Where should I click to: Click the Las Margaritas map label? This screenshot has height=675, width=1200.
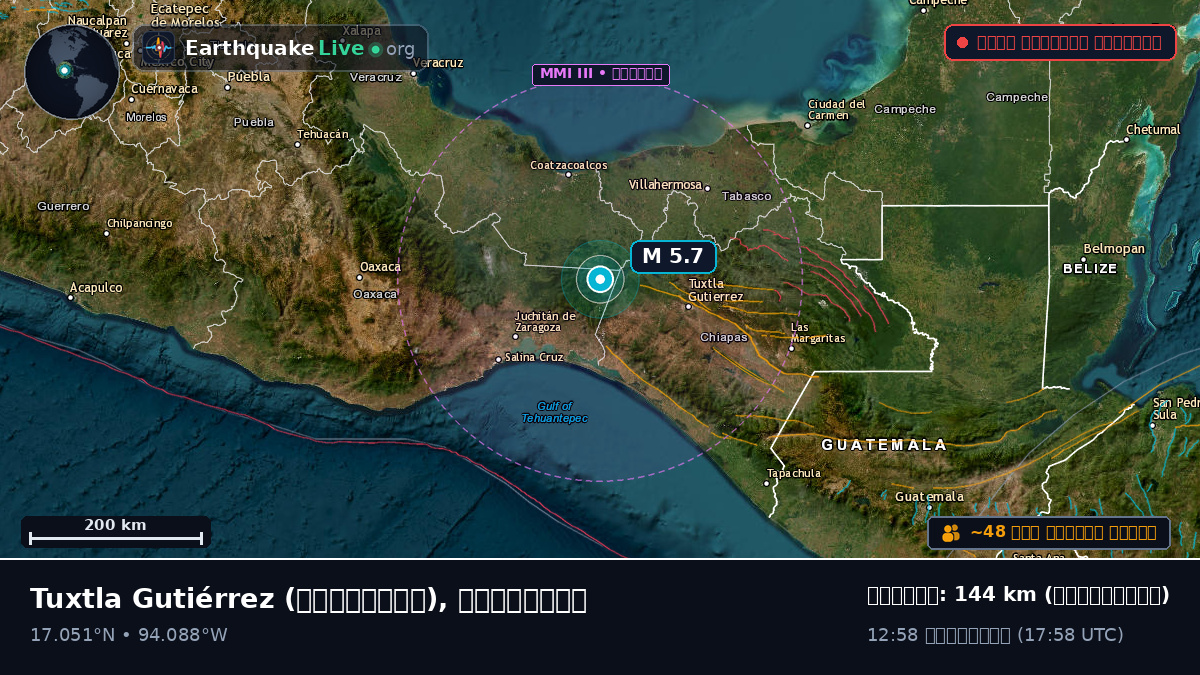pyautogui.click(x=818, y=333)
